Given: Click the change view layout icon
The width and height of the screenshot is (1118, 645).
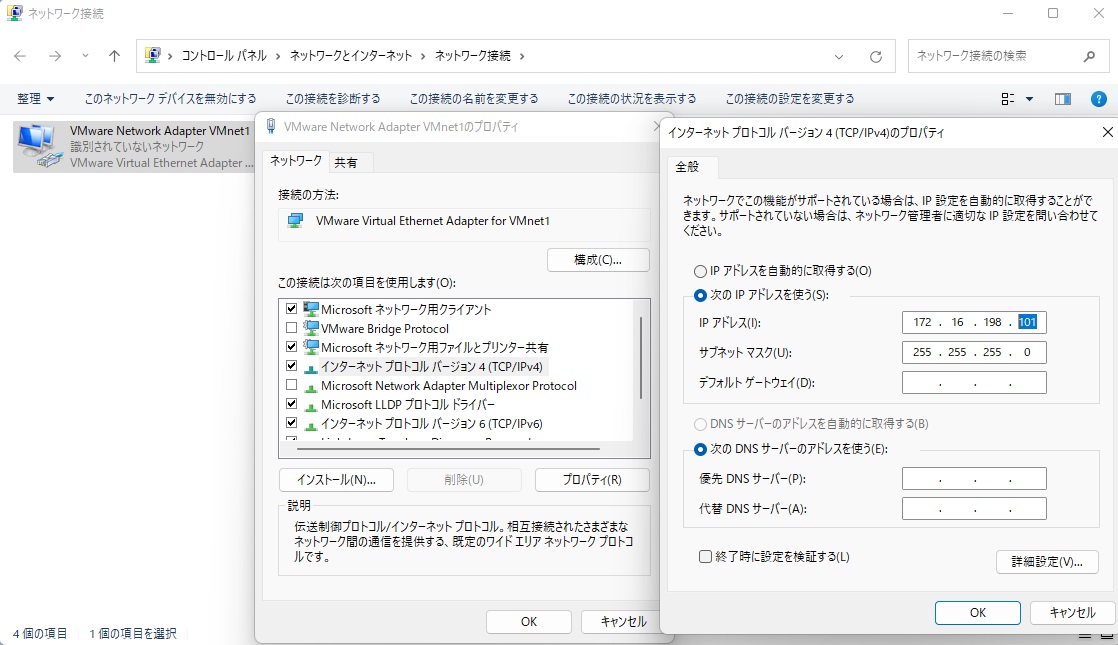Looking at the screenshot, I should tap(1007, 99).
